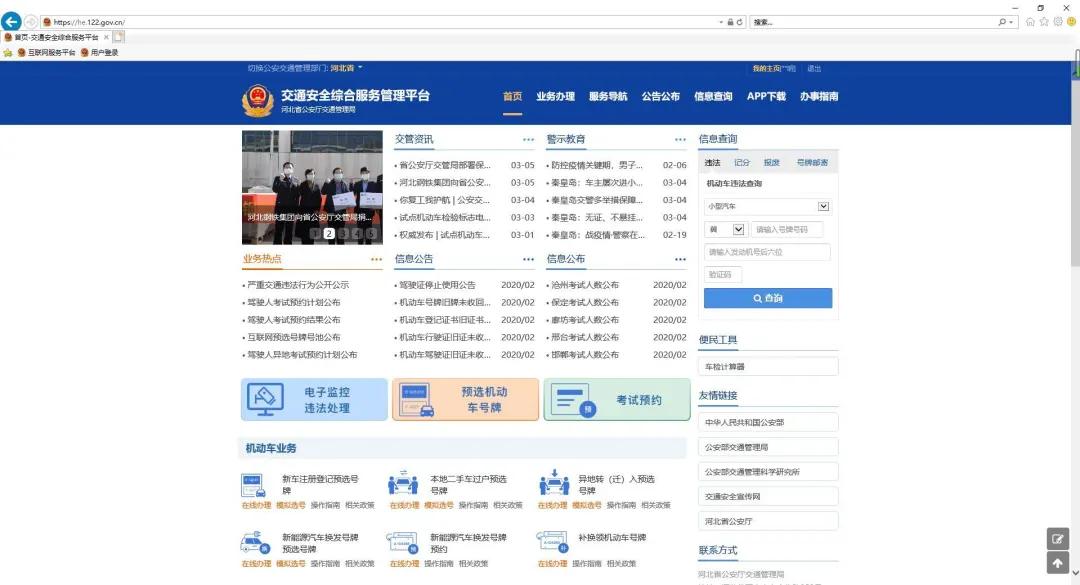Select the 异地转(迁)入预选号牌 icon
The height and width of the screenshot is (585, 1080).
point(554,487)
